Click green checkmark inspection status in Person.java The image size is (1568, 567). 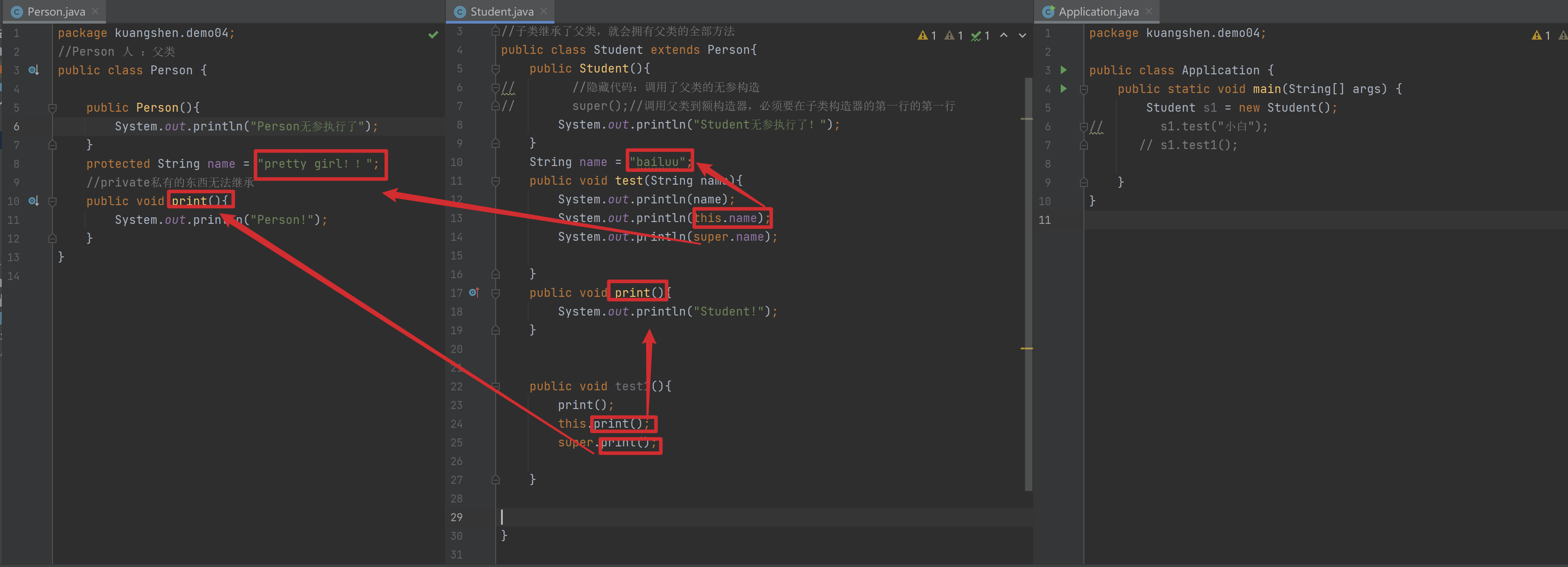(433, 35)
